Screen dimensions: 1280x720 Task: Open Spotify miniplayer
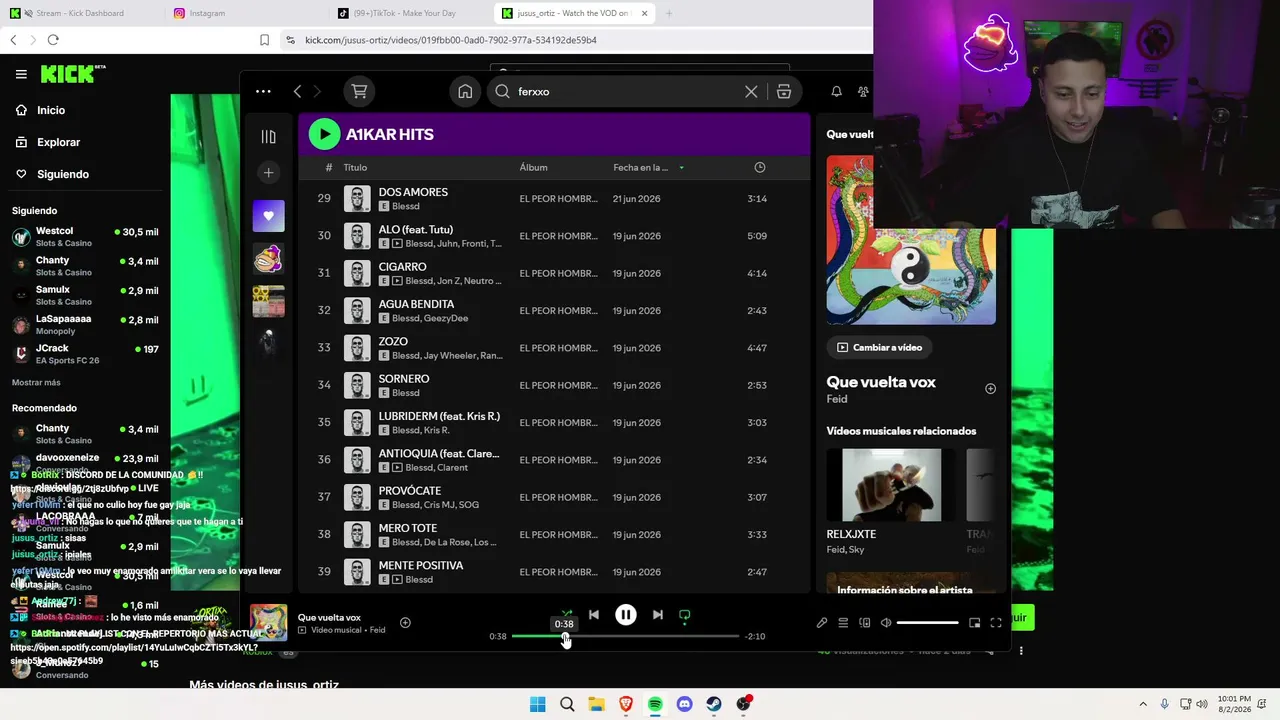click(x=975, y=622)
